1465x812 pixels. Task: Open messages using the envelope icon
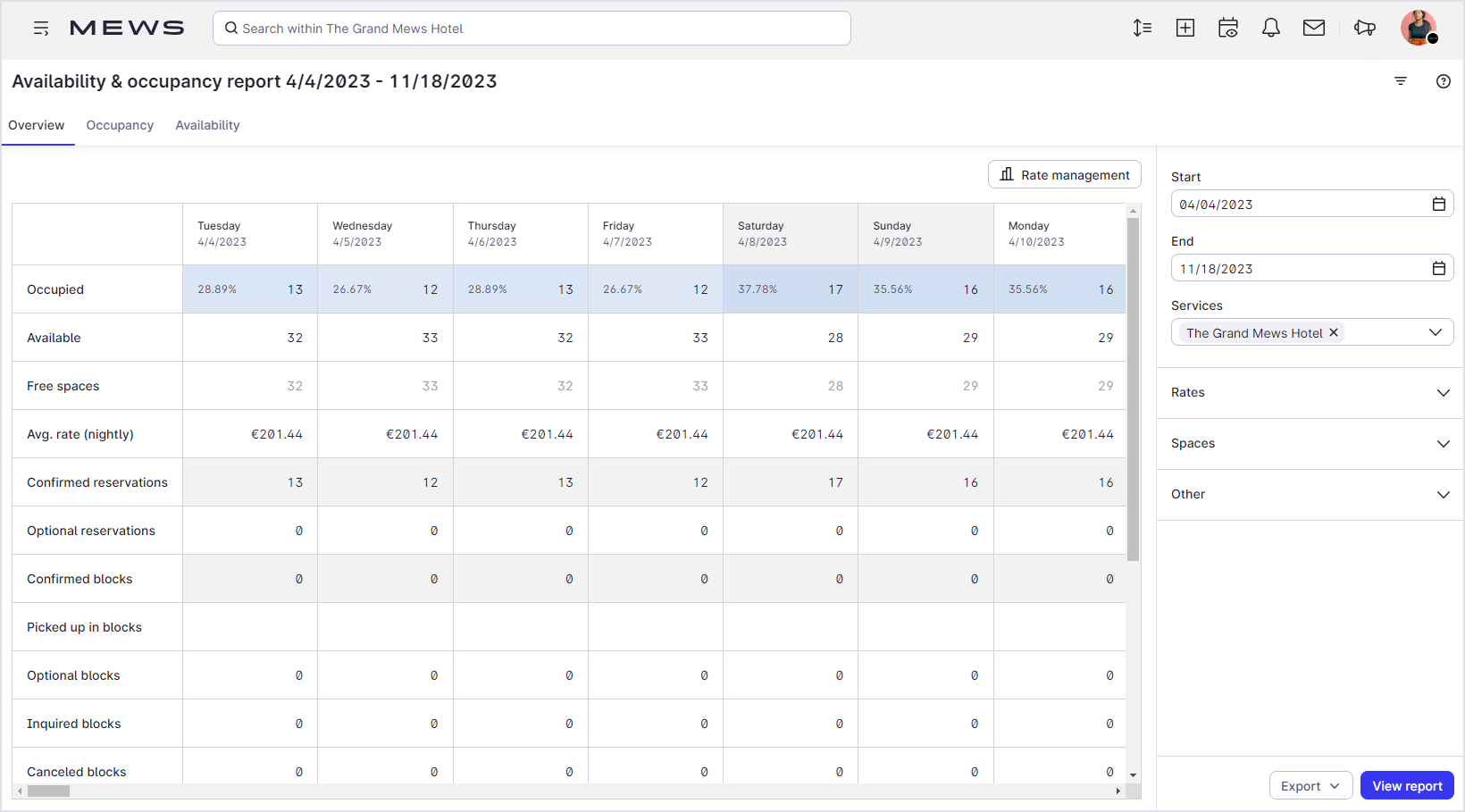click(1314, 28)
